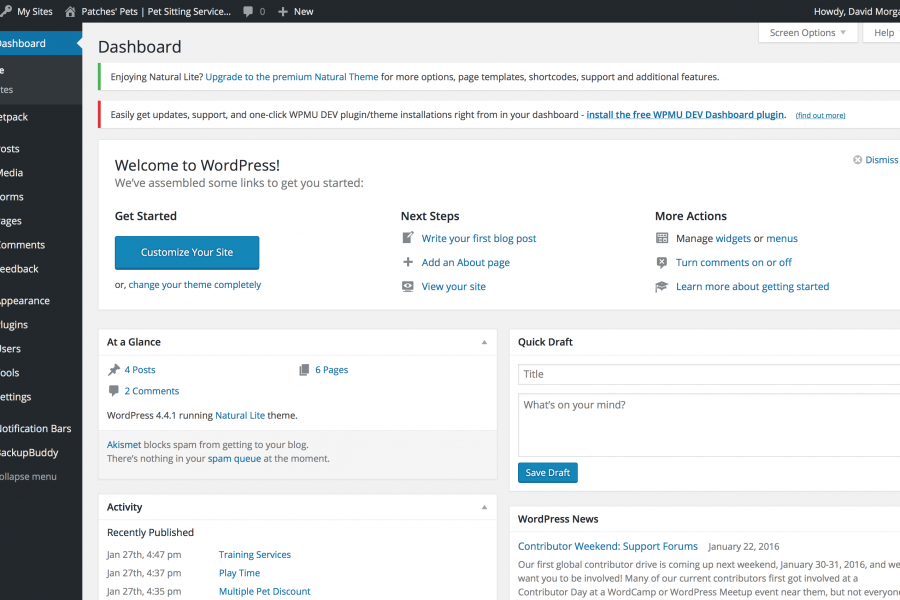Screen dimensions: 900x600
Task: Click the plus icon next to New
Action: click(282, 11)
